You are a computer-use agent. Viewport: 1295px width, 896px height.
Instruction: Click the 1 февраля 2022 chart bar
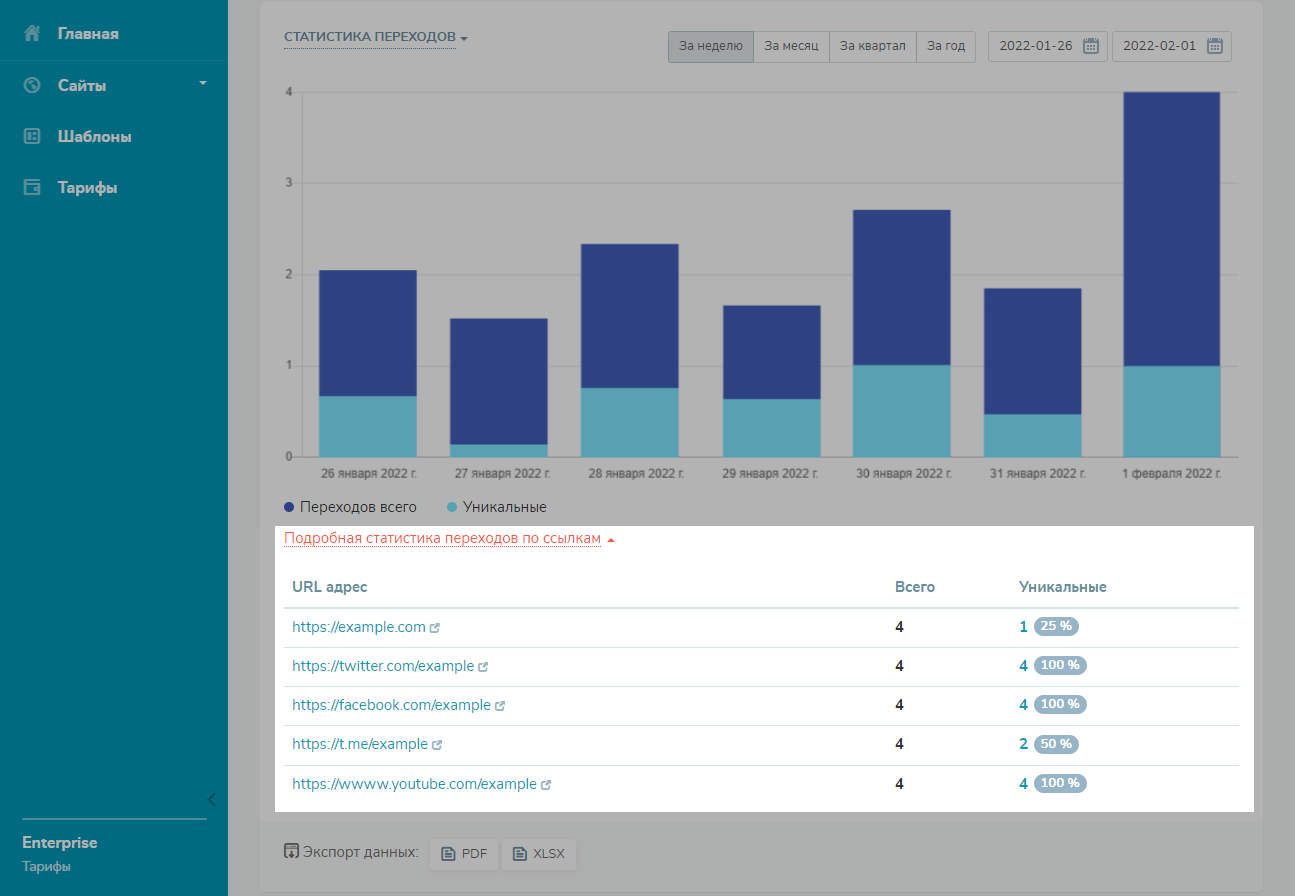coord(1171,274)
